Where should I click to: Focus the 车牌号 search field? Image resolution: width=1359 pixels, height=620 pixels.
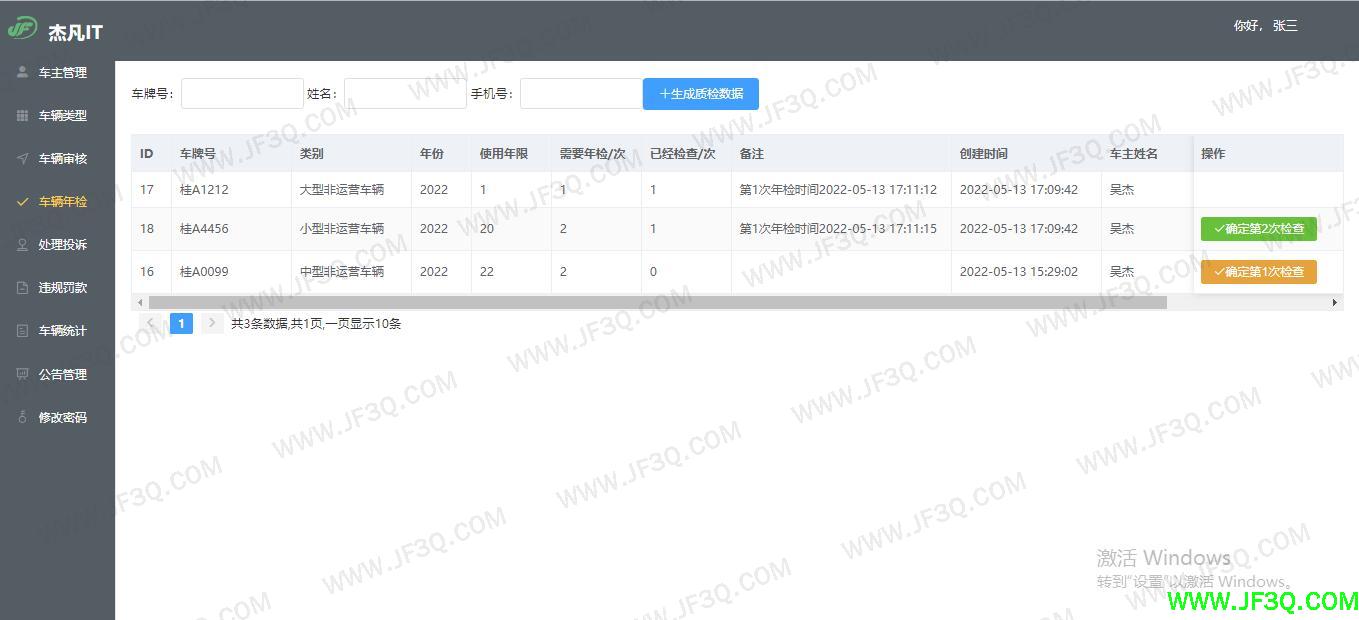[x=242, y=94]
